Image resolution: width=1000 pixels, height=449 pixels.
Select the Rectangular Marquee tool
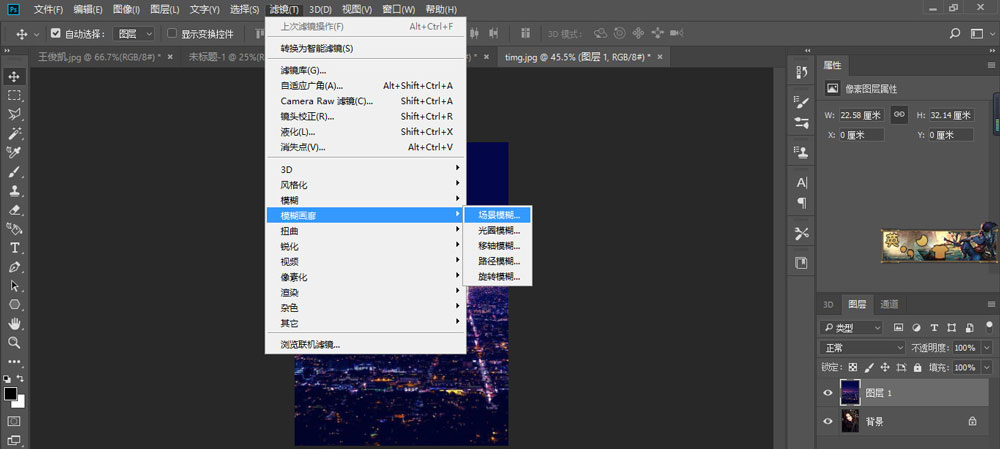(15, 95)
